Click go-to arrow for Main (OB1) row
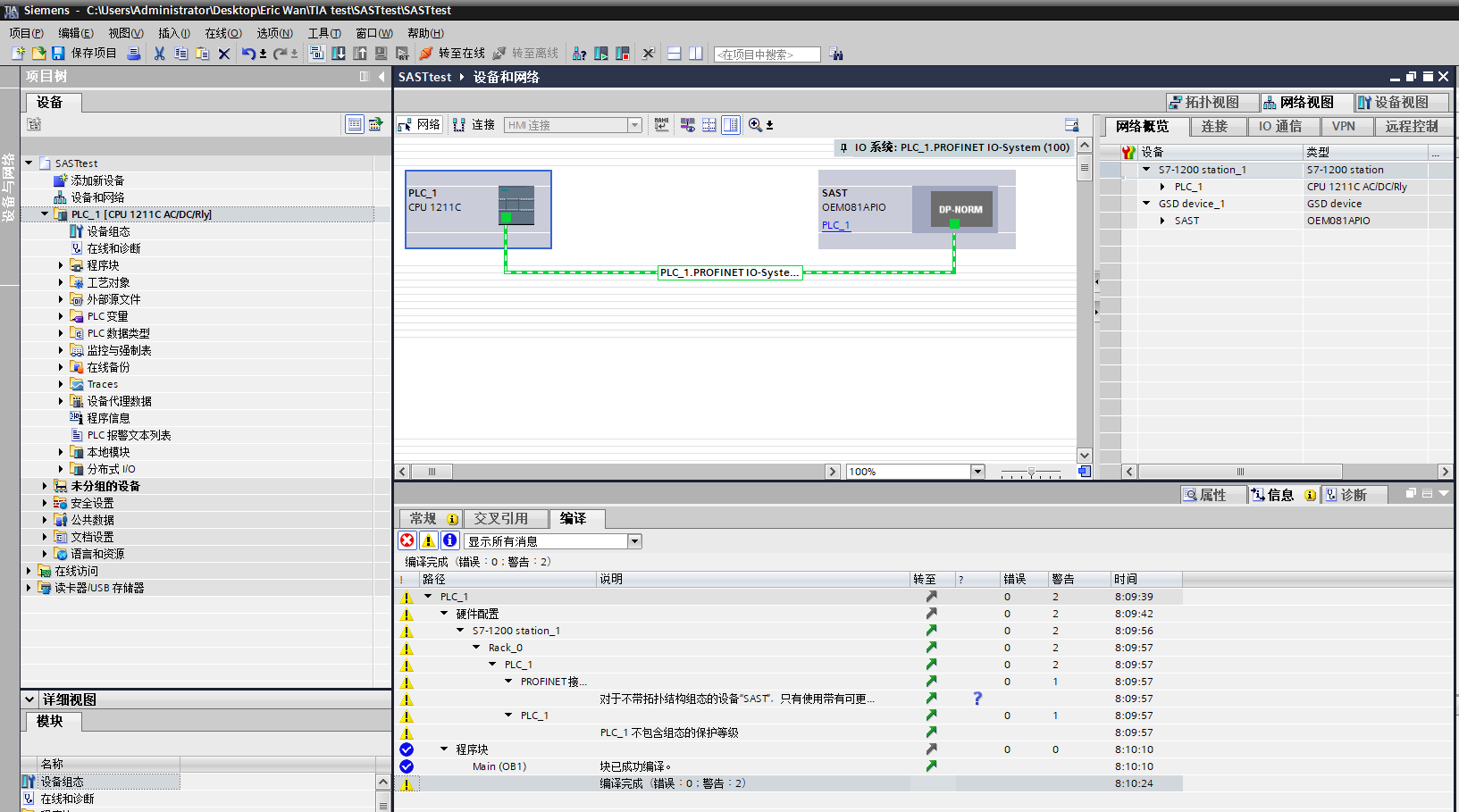Viewport: 1459px width, 812px height. coord(931,766)
